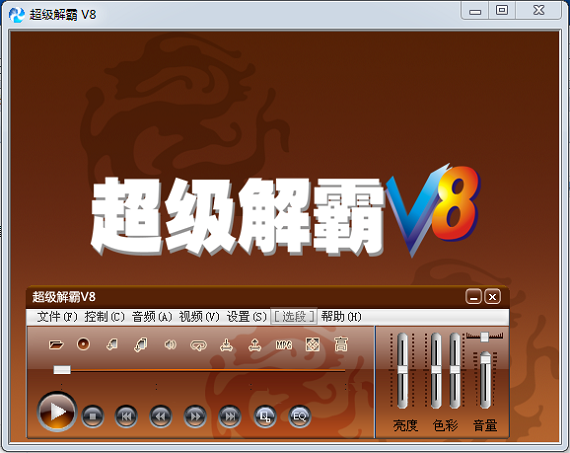Minimize the main 超级解霸 V8 window

(475, 10)
